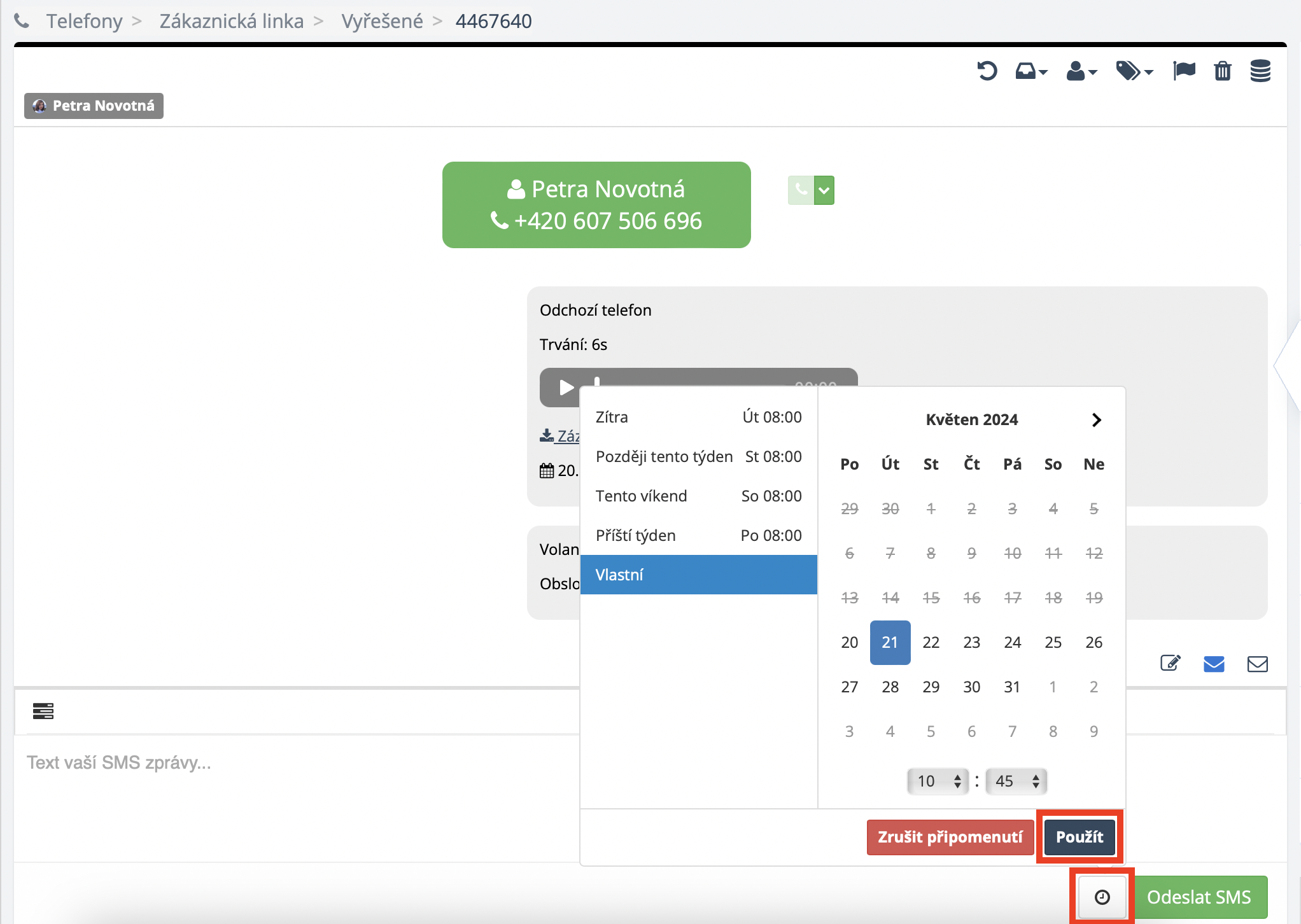The image size is (1301, 924).
Task: Open the SMS template list icon
Action: [x=43, y=711]
